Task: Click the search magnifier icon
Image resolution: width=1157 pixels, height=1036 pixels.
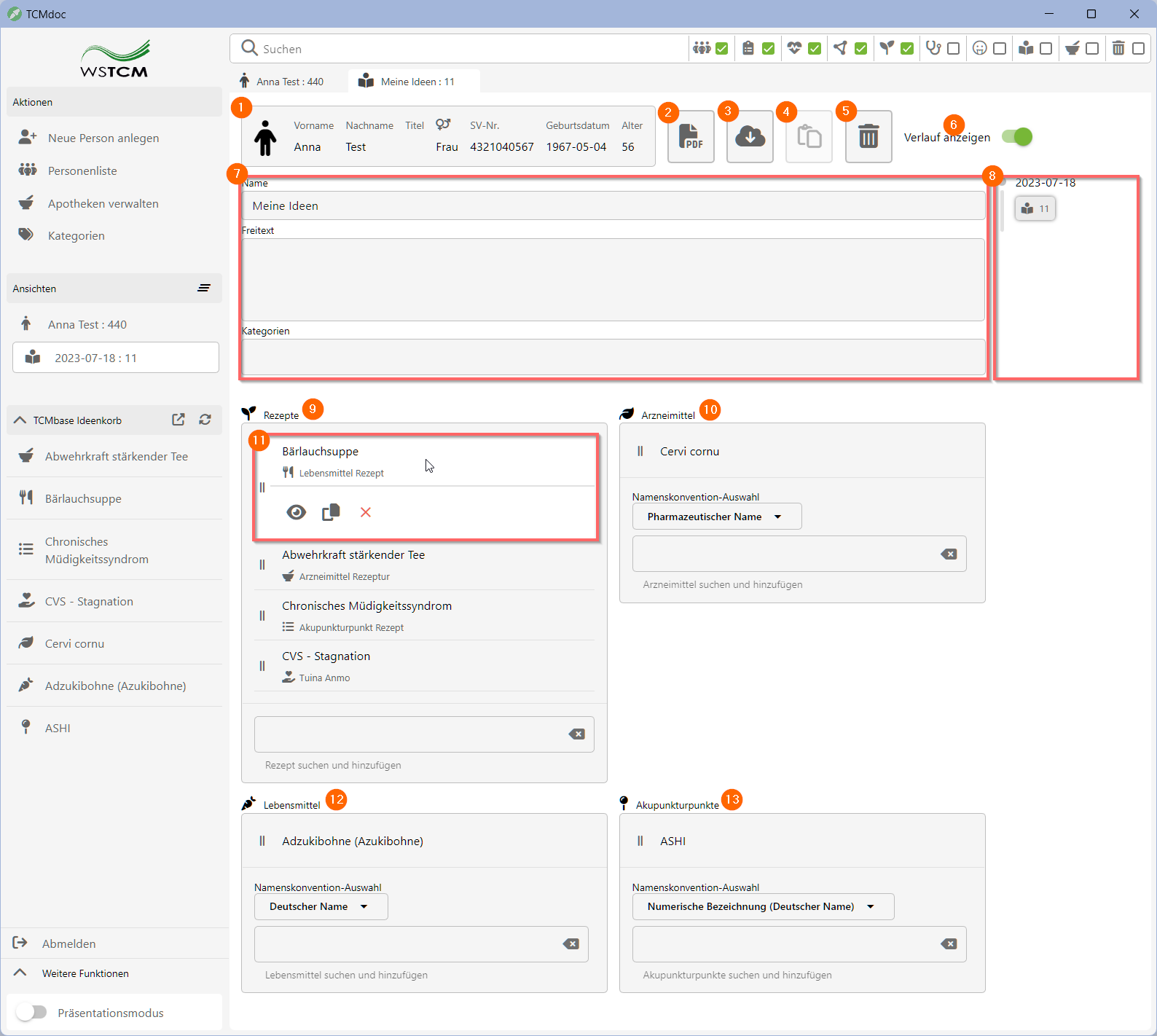Action: pyautogui.click(x=249, y=48)
